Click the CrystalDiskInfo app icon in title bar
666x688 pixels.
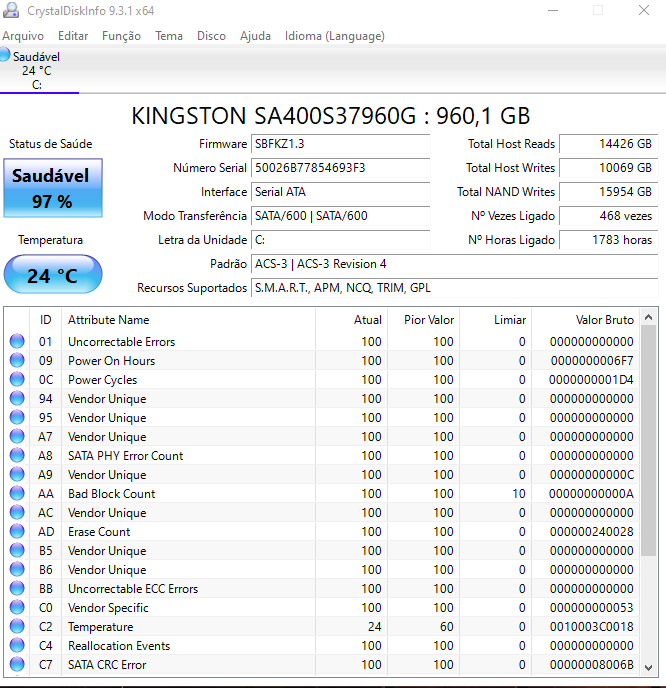11,10
